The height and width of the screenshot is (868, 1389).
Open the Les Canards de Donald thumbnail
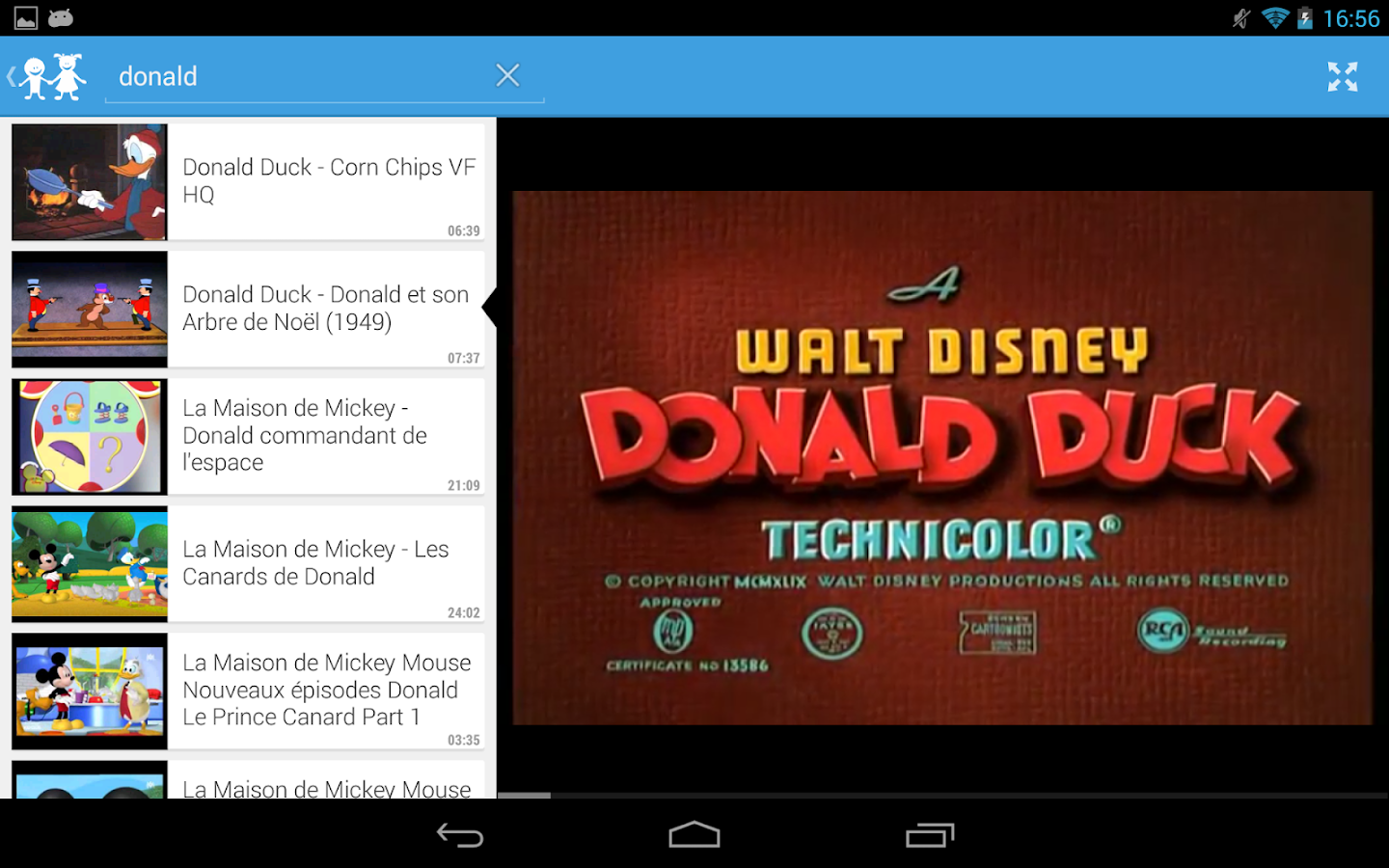pos(90,563)
